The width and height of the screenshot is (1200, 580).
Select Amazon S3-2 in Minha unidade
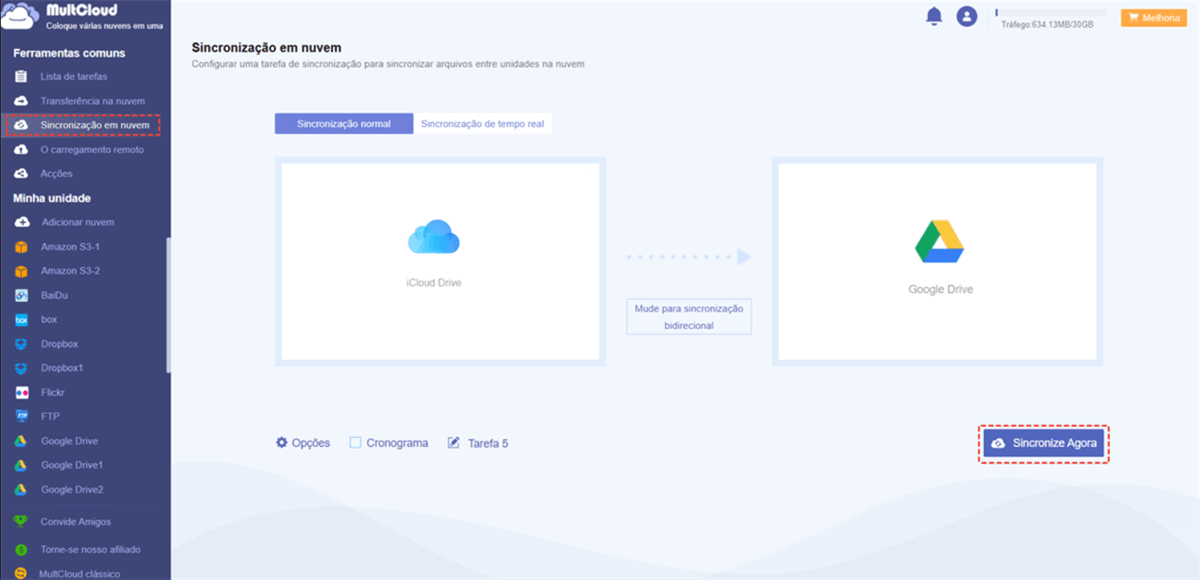70,271
